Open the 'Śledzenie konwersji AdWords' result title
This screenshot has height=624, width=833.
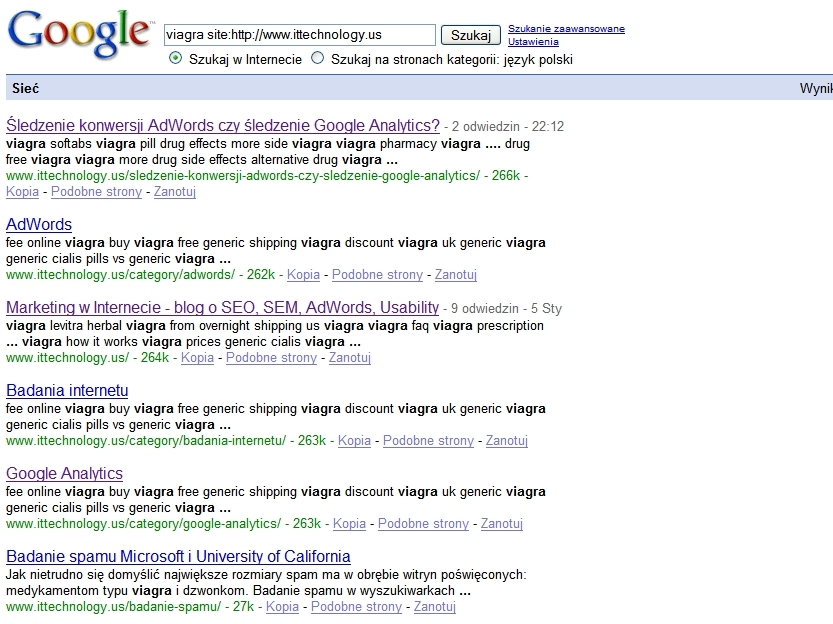pos(223,126)
